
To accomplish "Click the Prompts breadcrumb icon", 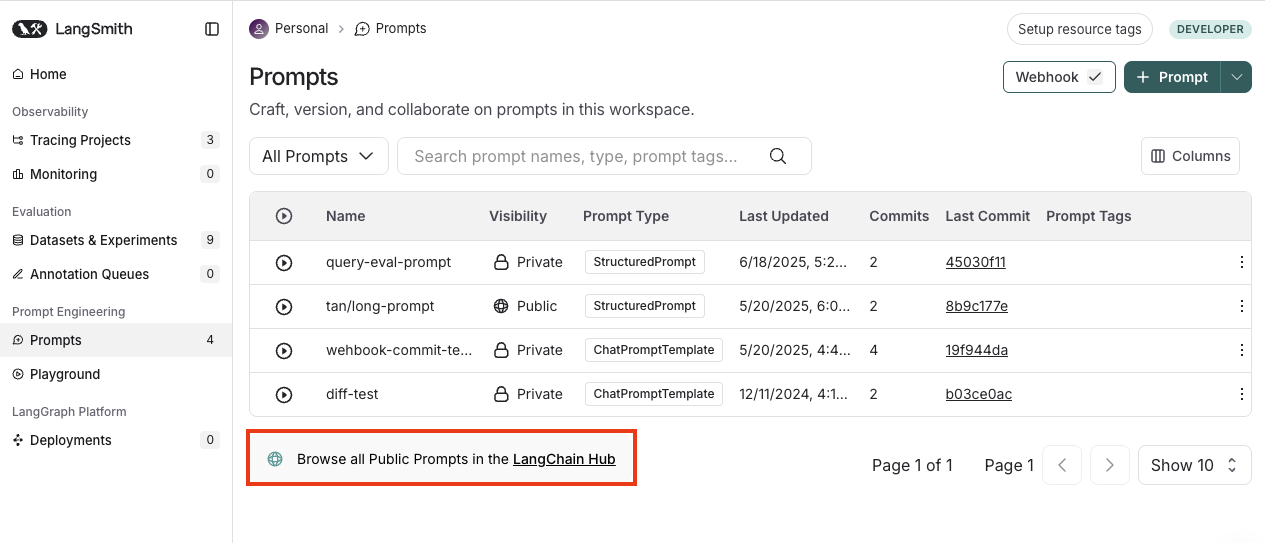I will (x=362, y=29).
